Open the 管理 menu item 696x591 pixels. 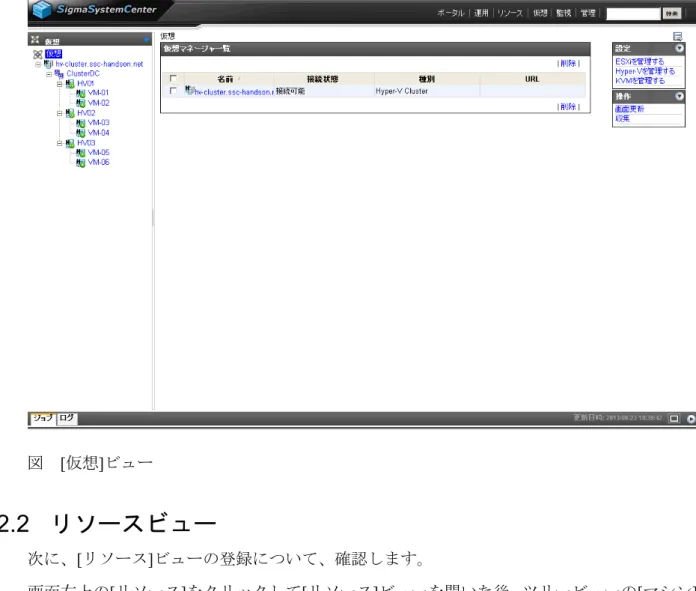tap(588, 13)
